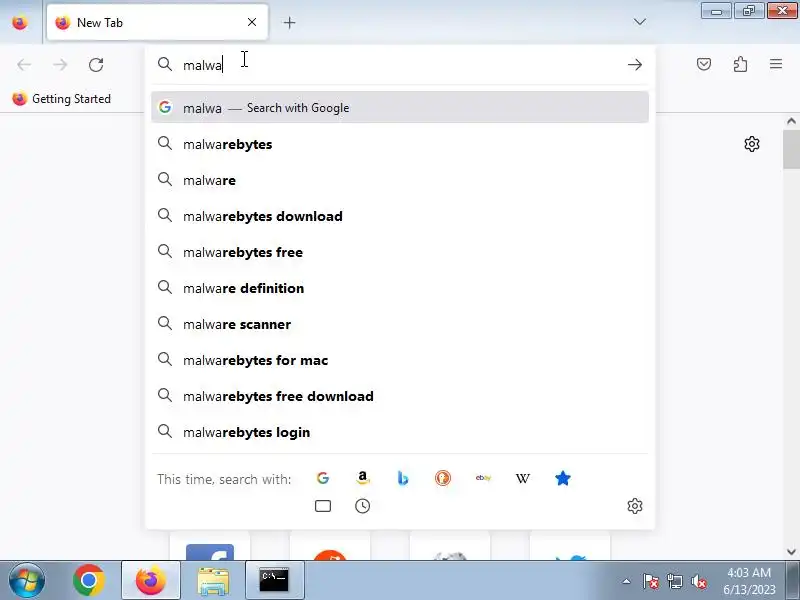Image resolution: width=800 pixels, height=600 pixels.
Task: Open Command Prompt taskbar button
Action: point(274,581)
